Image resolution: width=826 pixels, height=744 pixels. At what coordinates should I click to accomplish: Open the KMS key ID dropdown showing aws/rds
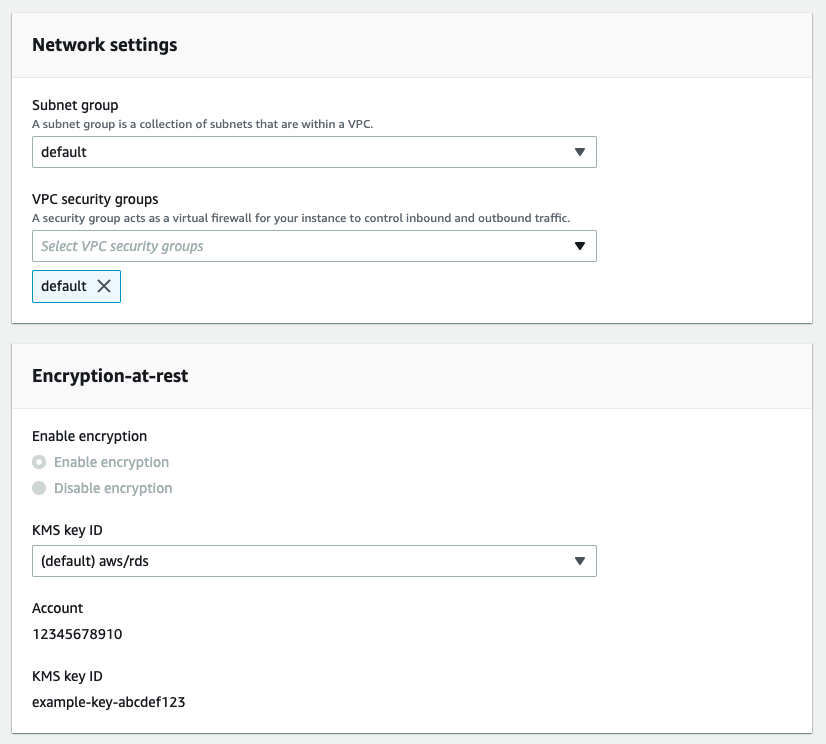pos(313,561)
